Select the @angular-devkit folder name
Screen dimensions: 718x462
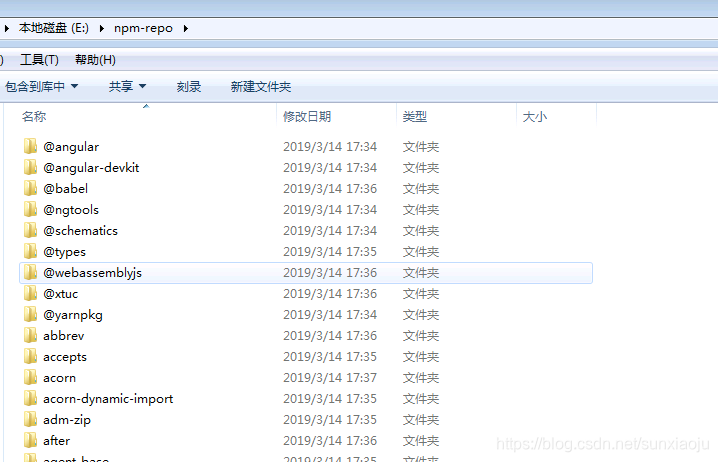pos(91,168)
